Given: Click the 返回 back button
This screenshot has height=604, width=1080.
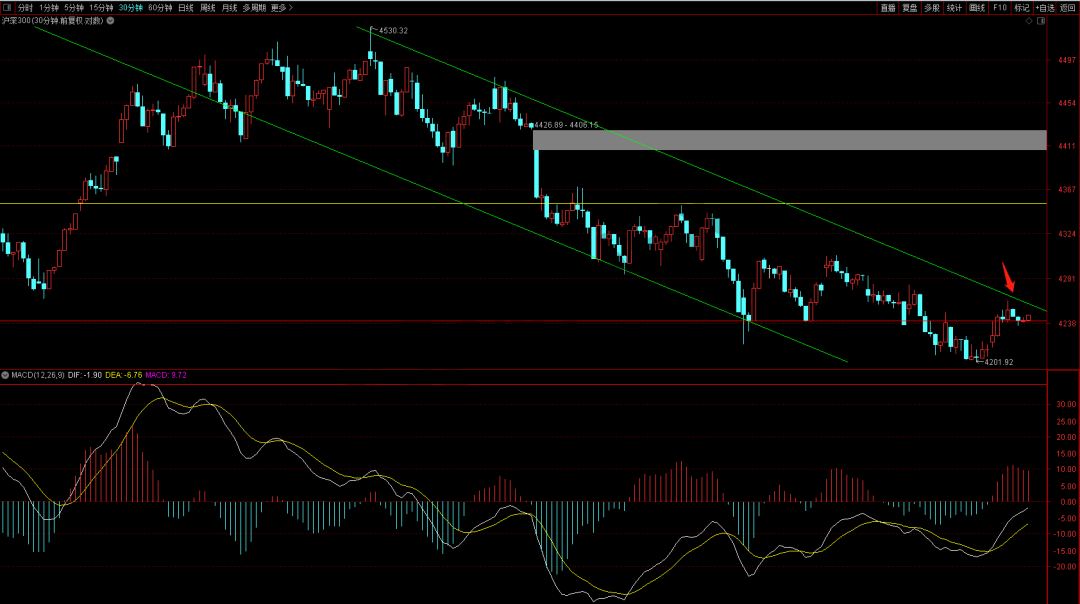Looking at the screenshot, I should (x=1068, y=7).
